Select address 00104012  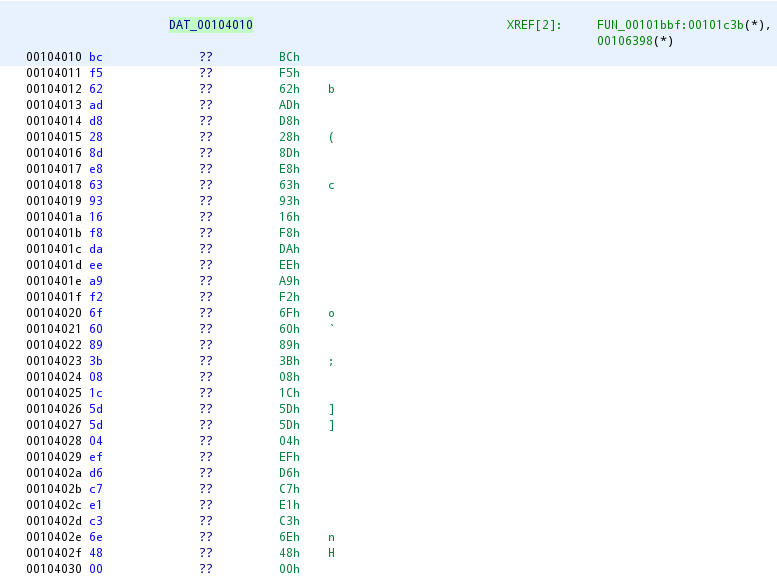pos(54,89)
